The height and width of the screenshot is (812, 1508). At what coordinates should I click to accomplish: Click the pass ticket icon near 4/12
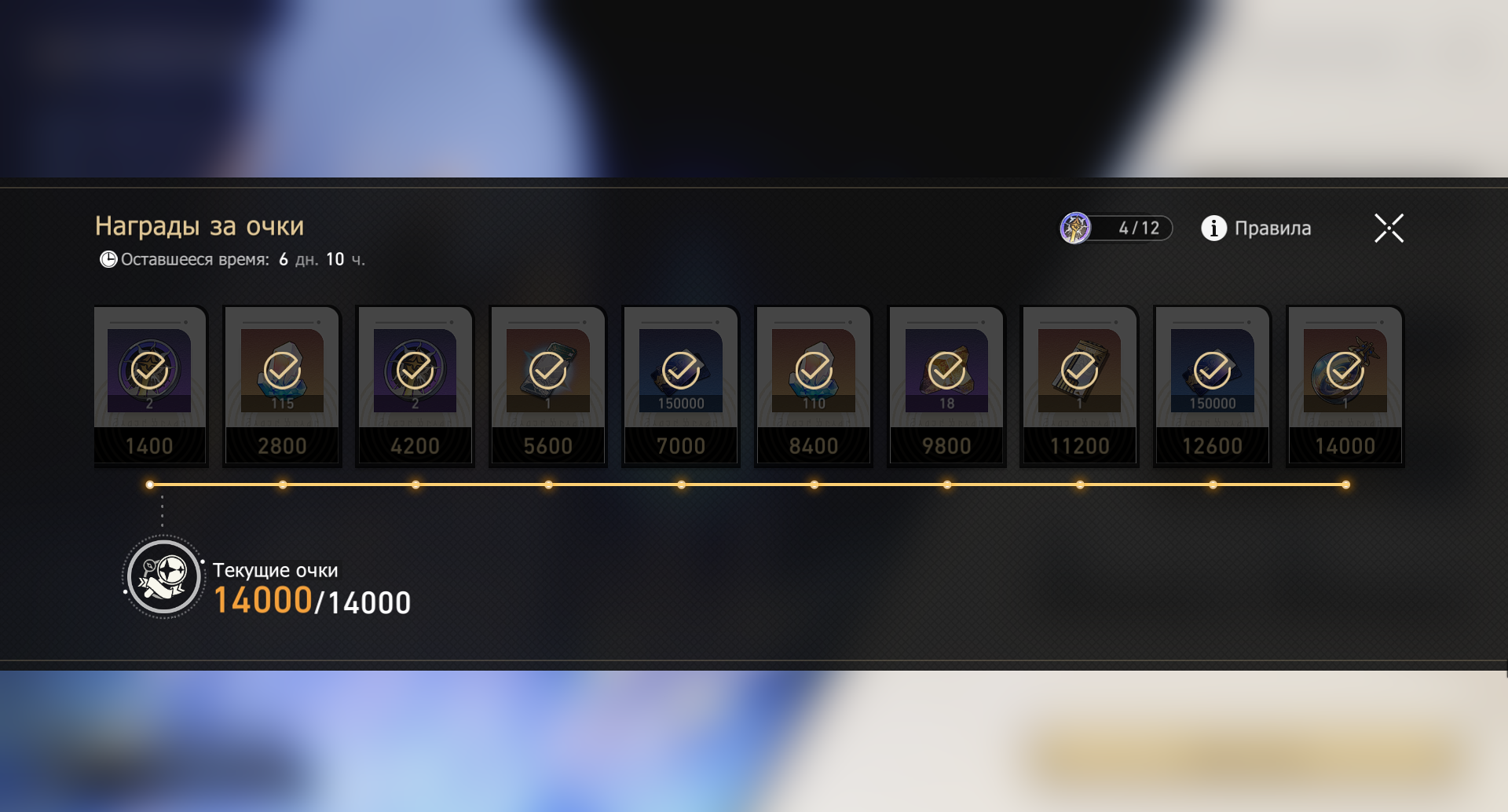pyautogui.click(x=1075, y=228)
